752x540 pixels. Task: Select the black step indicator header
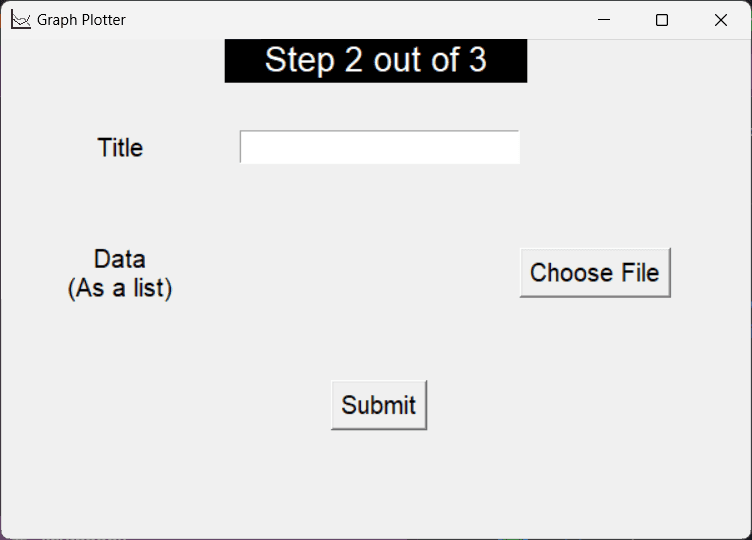coord(376,61)
